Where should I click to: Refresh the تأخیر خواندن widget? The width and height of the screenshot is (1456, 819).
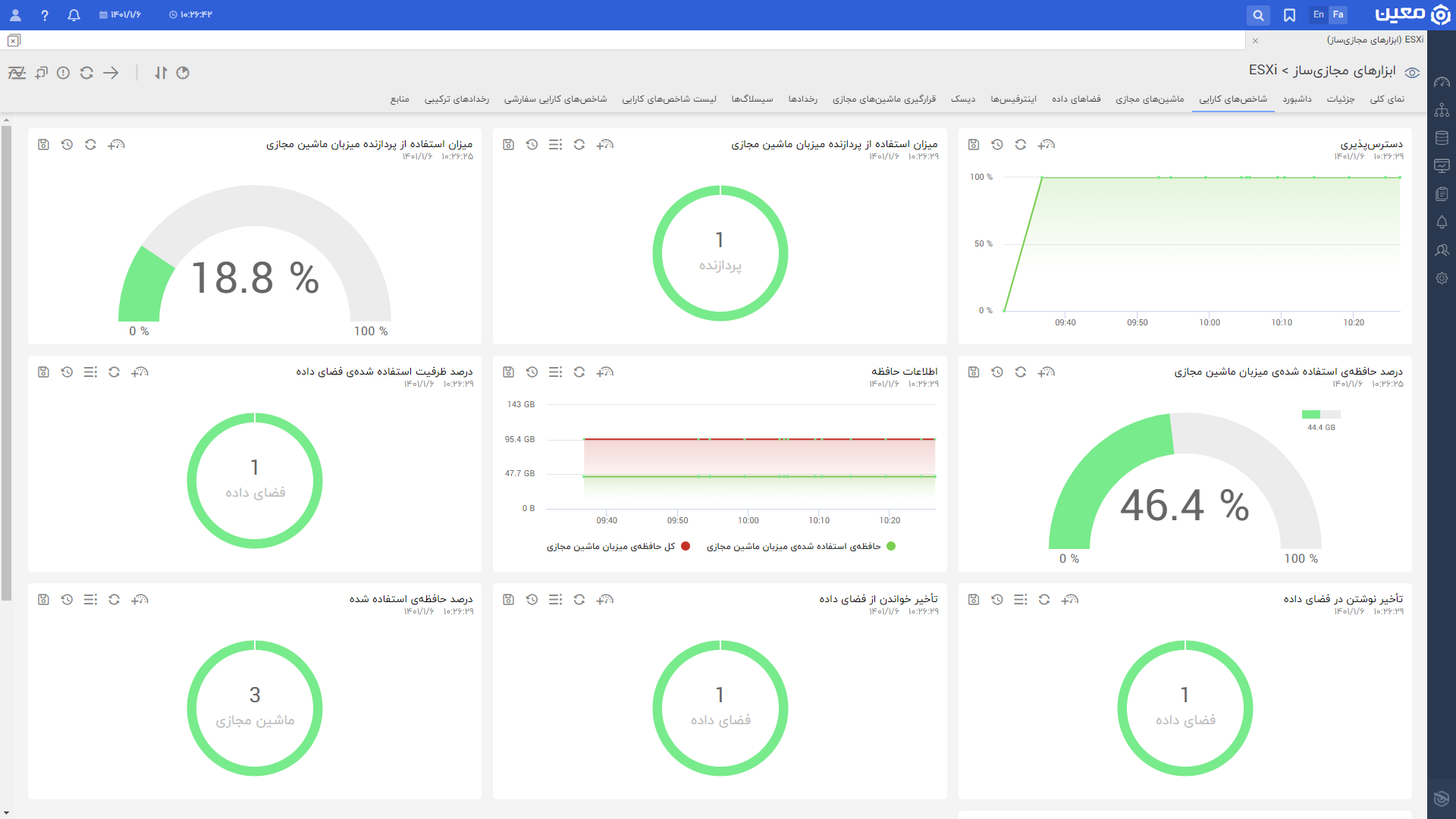pos(579,599)
